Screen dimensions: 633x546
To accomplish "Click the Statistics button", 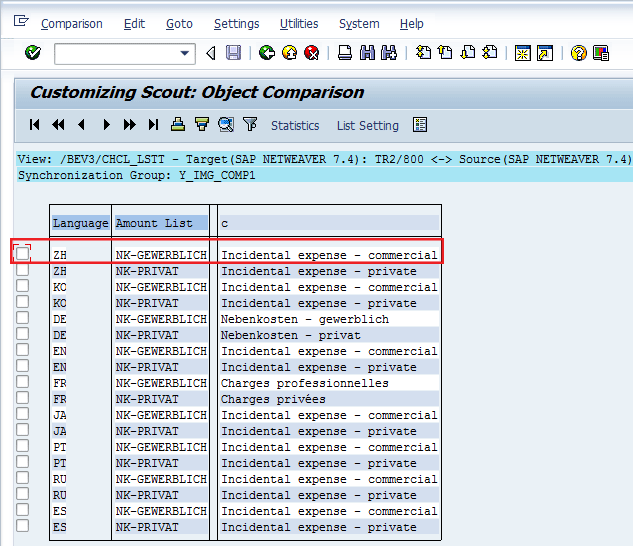I will (295, 125).
